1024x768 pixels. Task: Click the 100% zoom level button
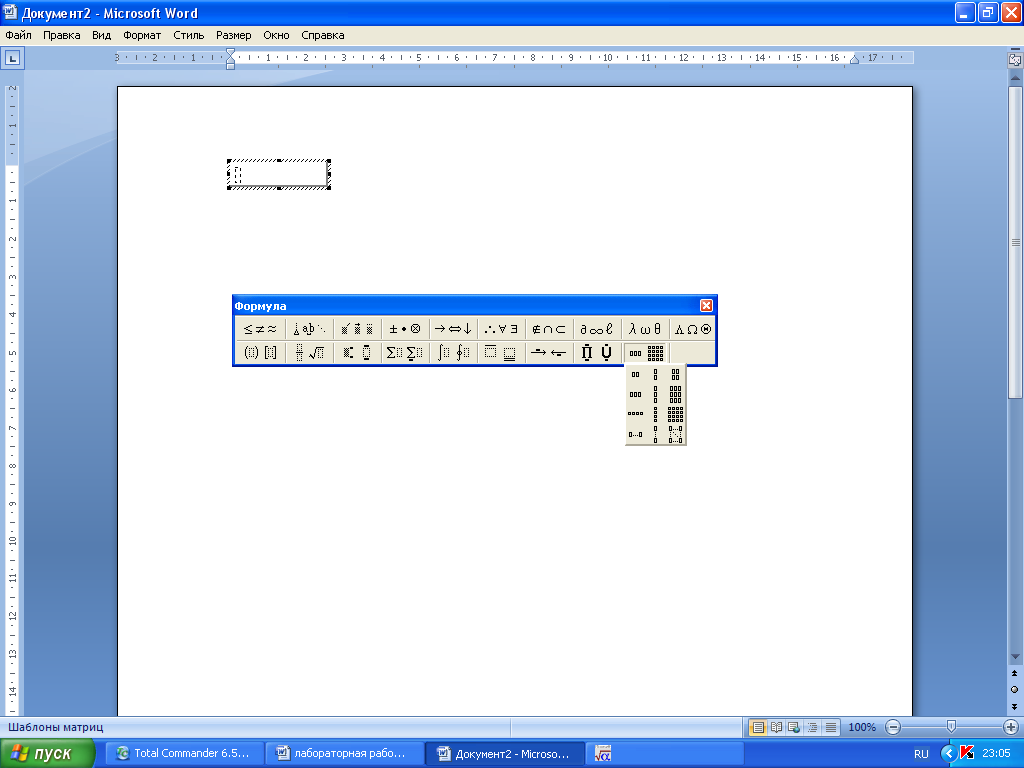(861, 727)
